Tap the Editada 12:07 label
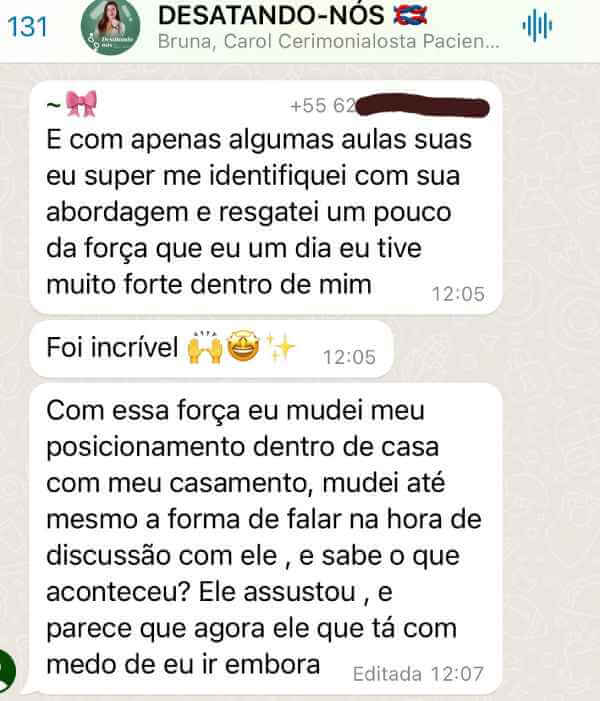 [x=418, y=674]
